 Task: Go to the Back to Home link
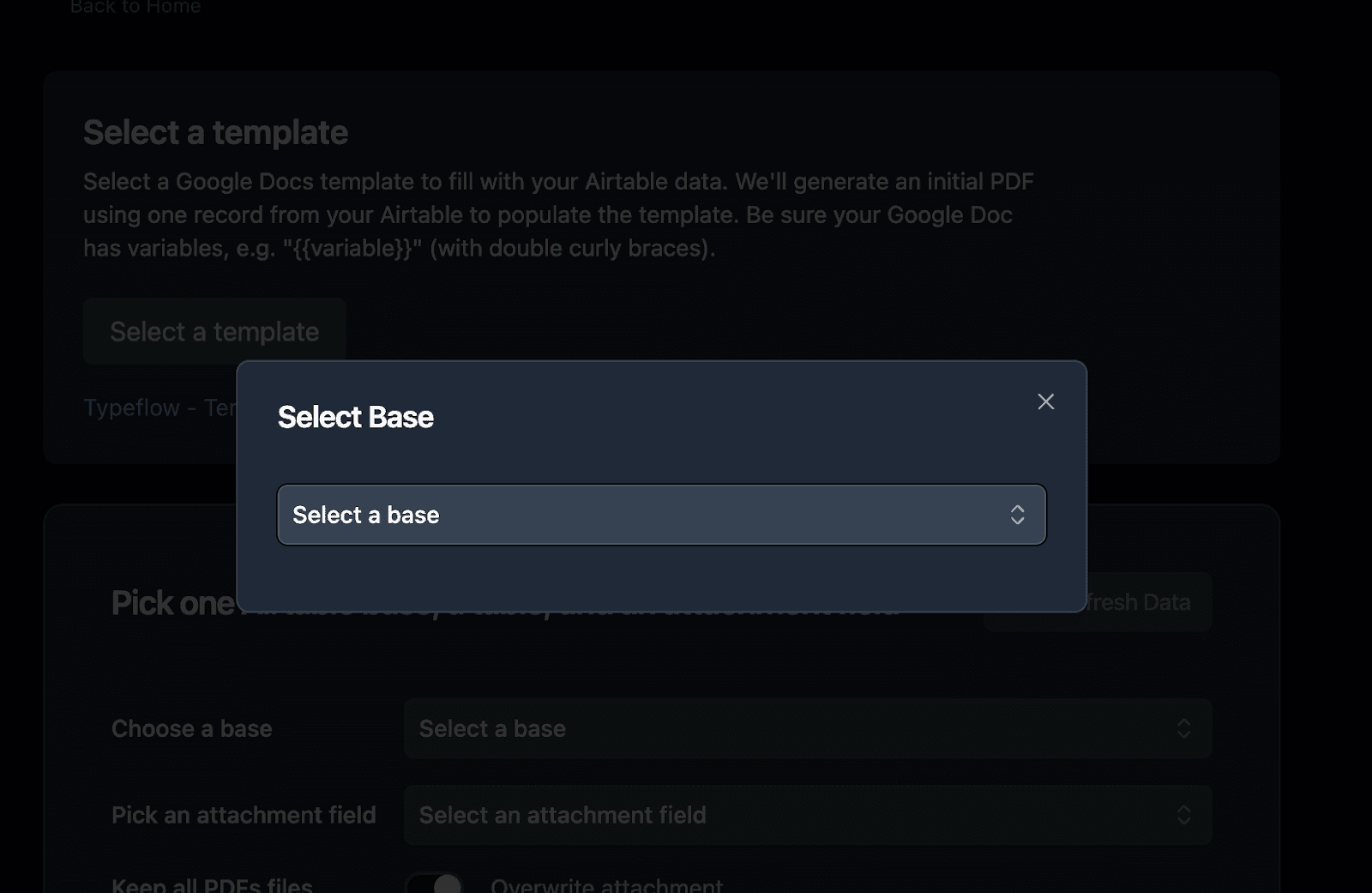[135, 7]
